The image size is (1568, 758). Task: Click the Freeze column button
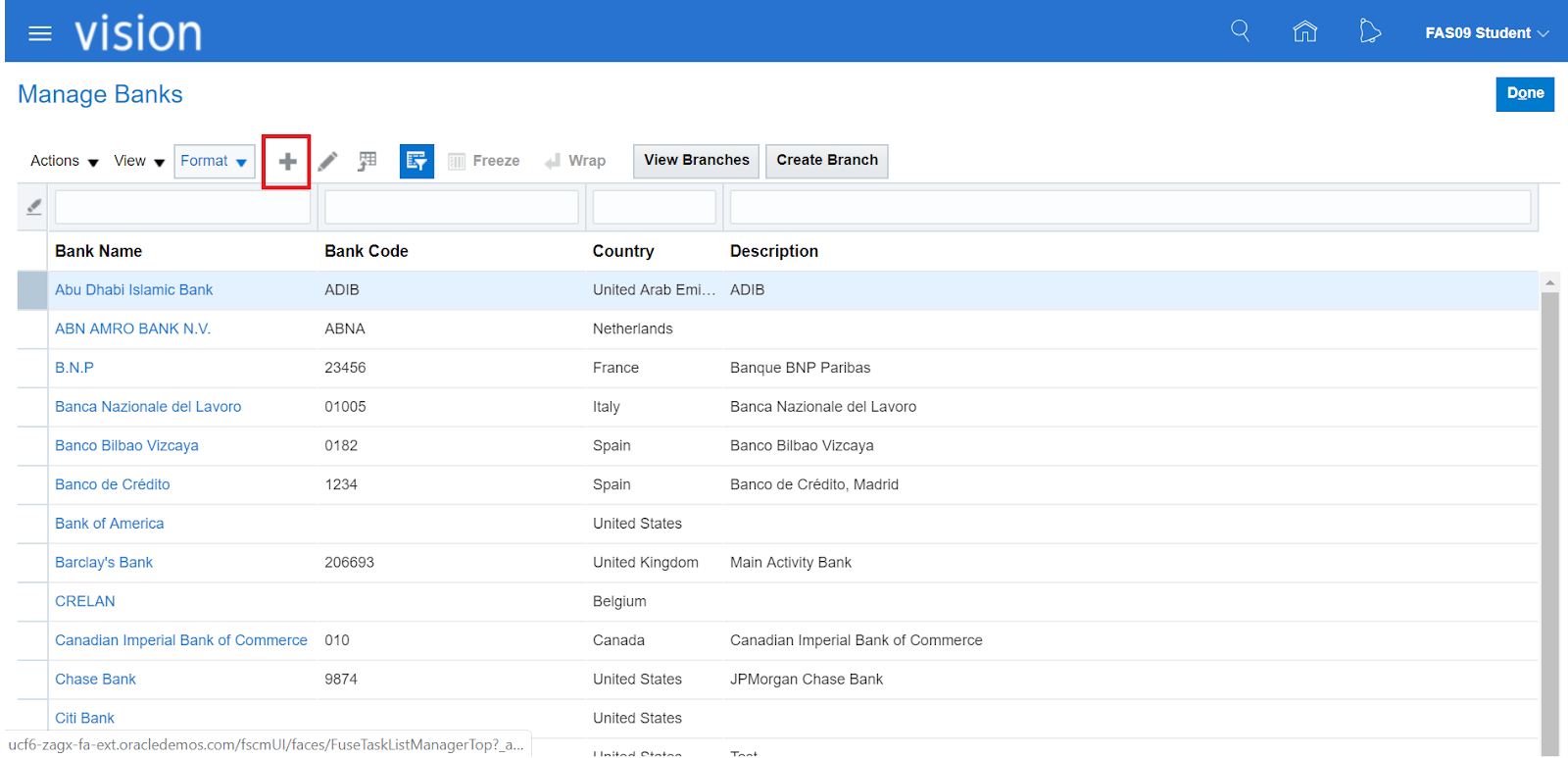pos(484,161)
